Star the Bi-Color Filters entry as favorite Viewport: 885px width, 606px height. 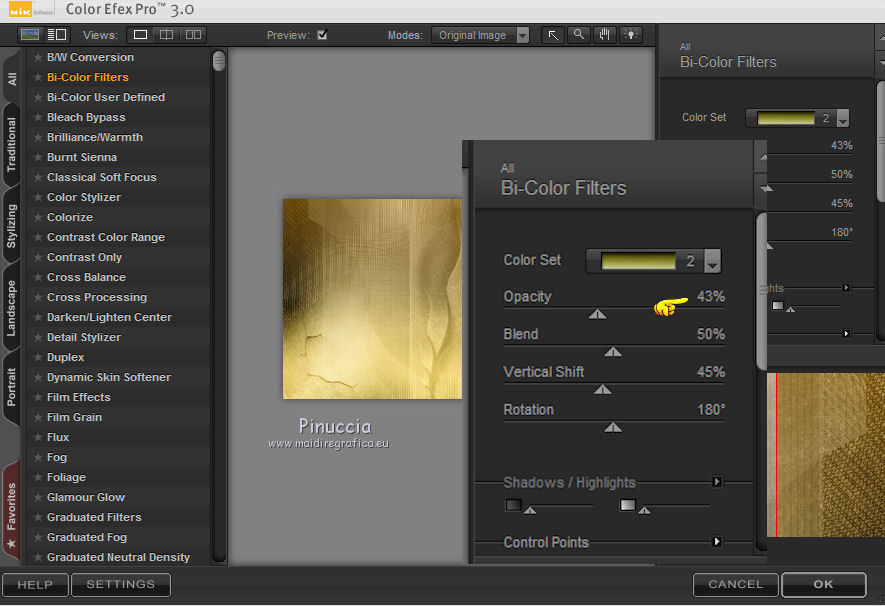click(38, 77)
